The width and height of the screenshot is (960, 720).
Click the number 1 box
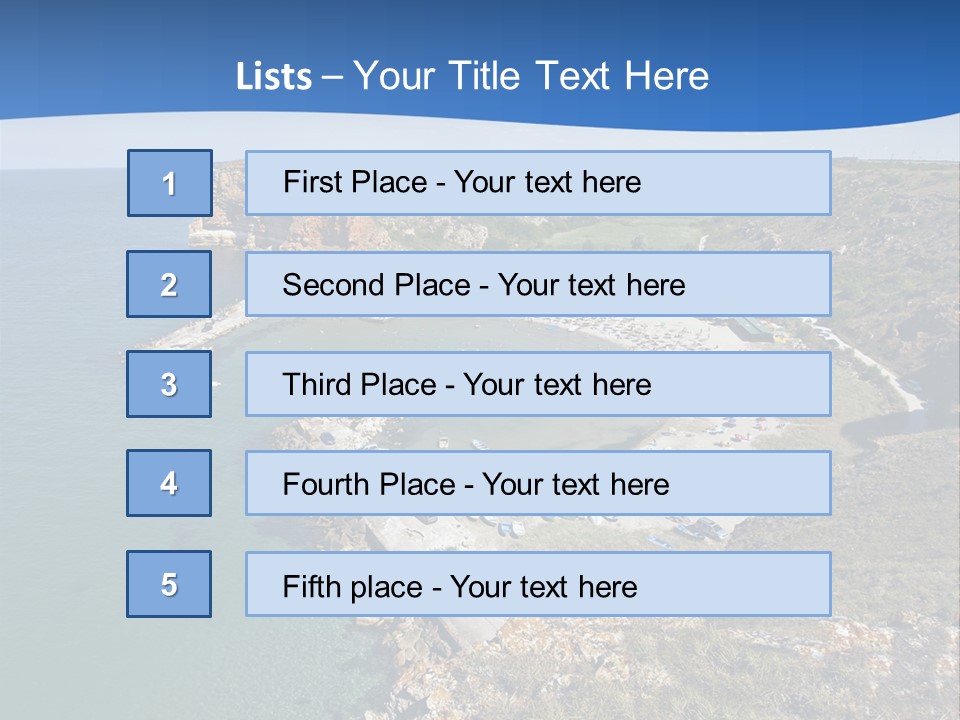pos(170,183)
